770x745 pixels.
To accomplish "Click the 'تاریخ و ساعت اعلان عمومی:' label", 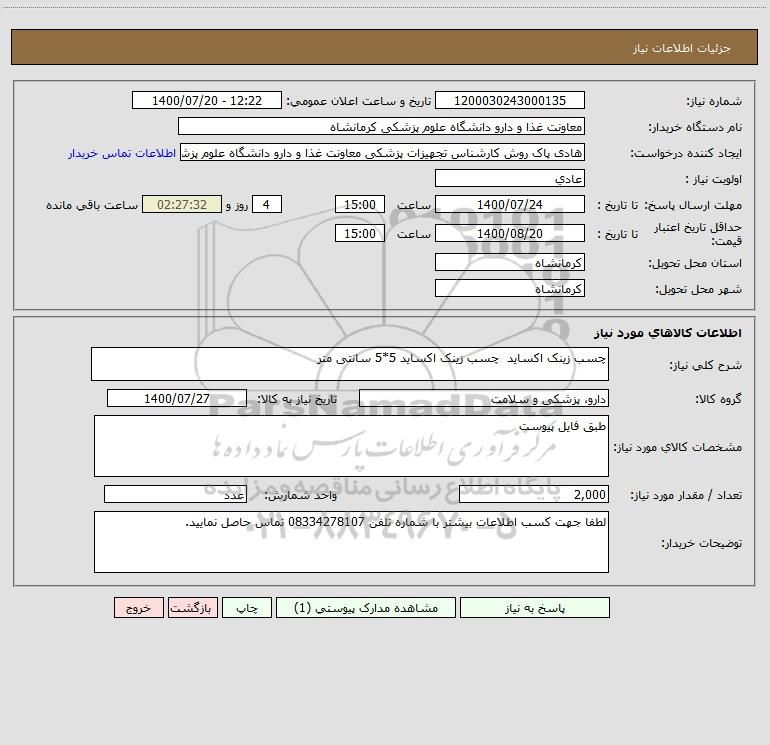I will [359, 101].
